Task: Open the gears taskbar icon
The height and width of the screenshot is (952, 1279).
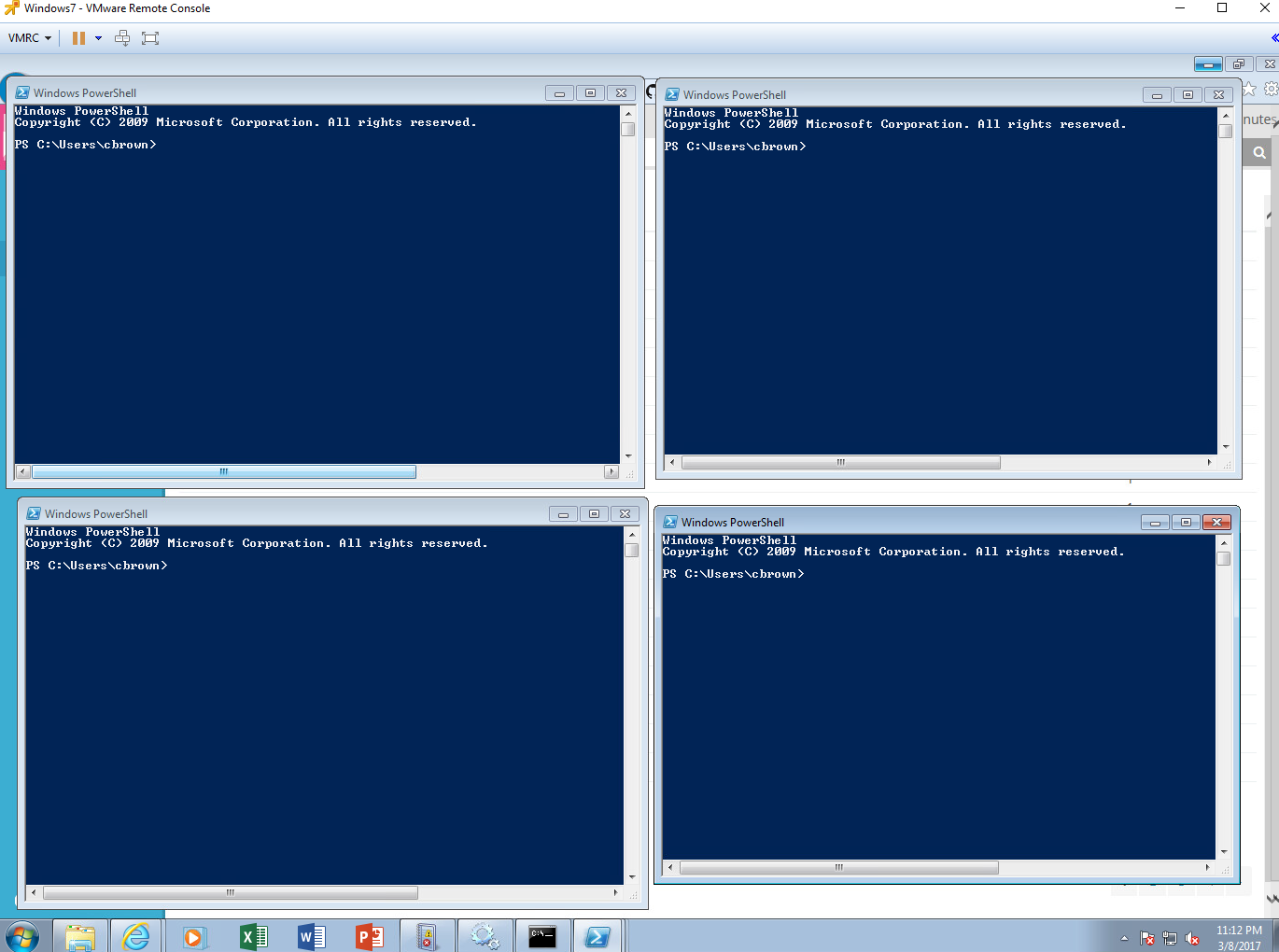Action: (485, 936)
